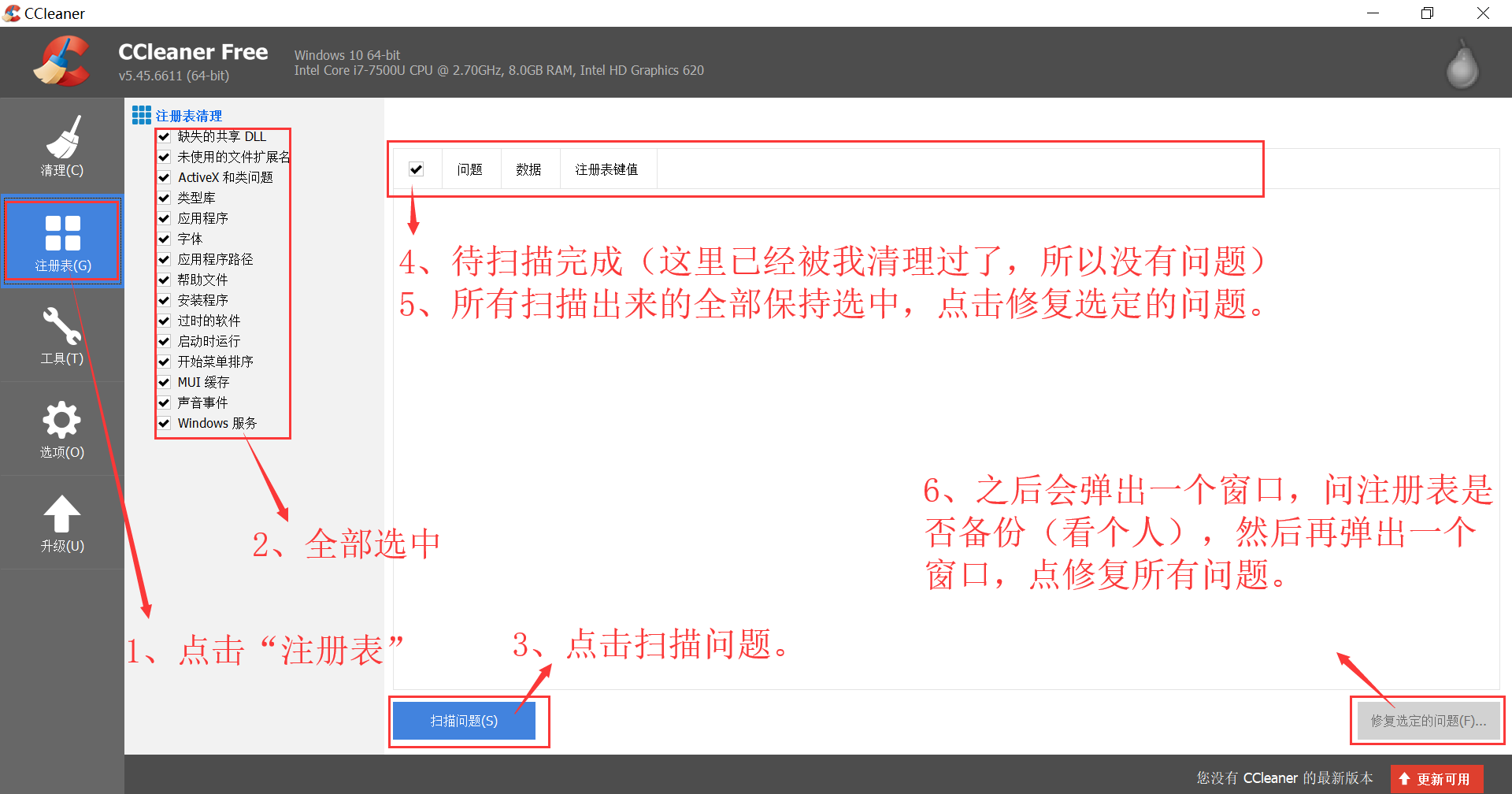Click the pear icon in the header

[1462, 65]
